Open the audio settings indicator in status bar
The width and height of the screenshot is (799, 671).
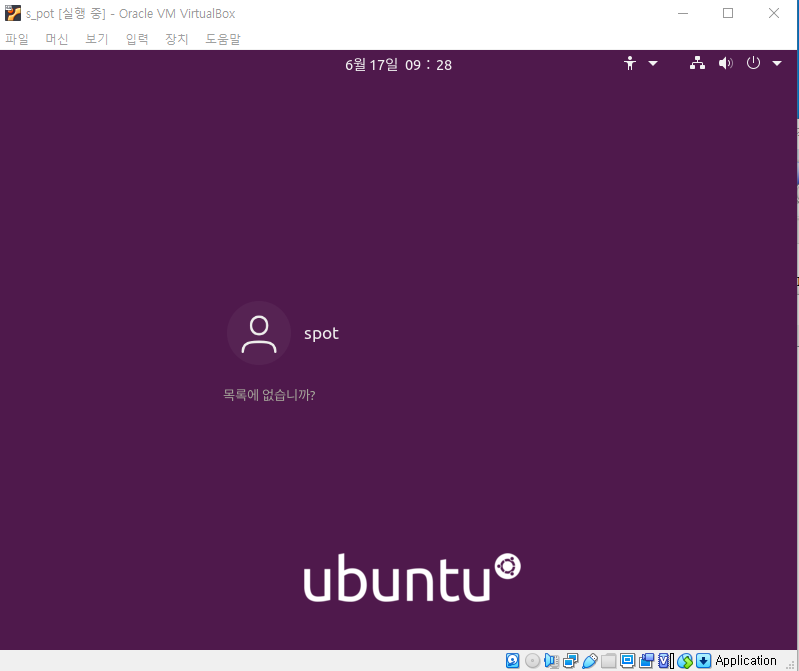pyautogui.click(x=551, y=661)
